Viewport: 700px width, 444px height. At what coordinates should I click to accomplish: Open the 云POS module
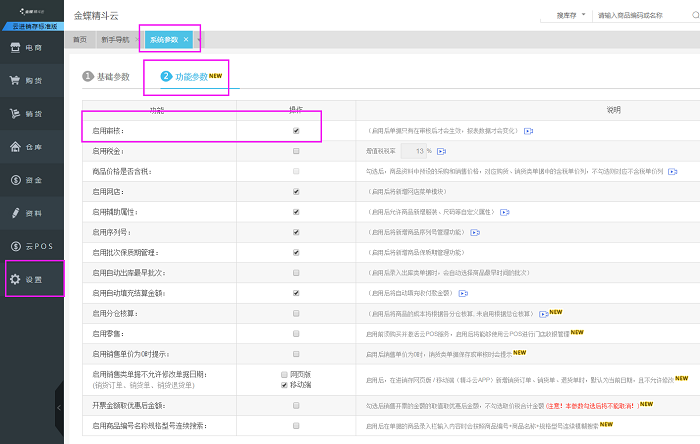(x=31, y=246)
